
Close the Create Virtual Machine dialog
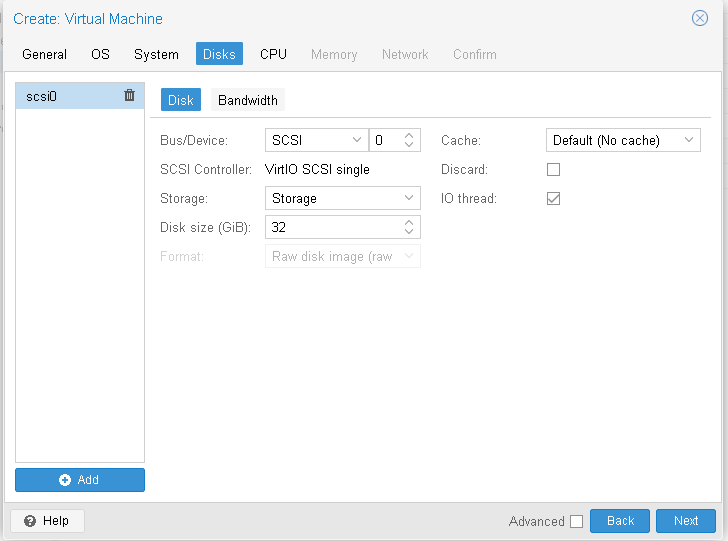(x=699, y=18)
